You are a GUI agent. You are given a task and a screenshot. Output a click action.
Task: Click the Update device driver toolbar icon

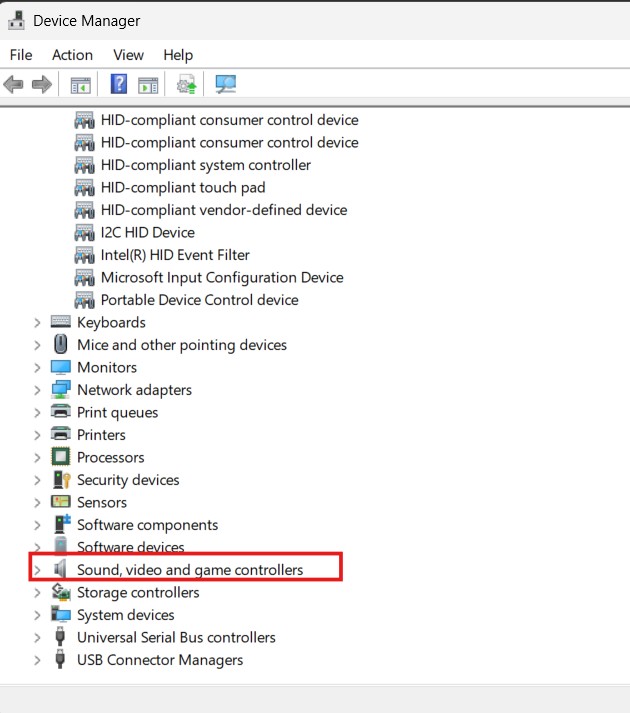coord(186,84)
